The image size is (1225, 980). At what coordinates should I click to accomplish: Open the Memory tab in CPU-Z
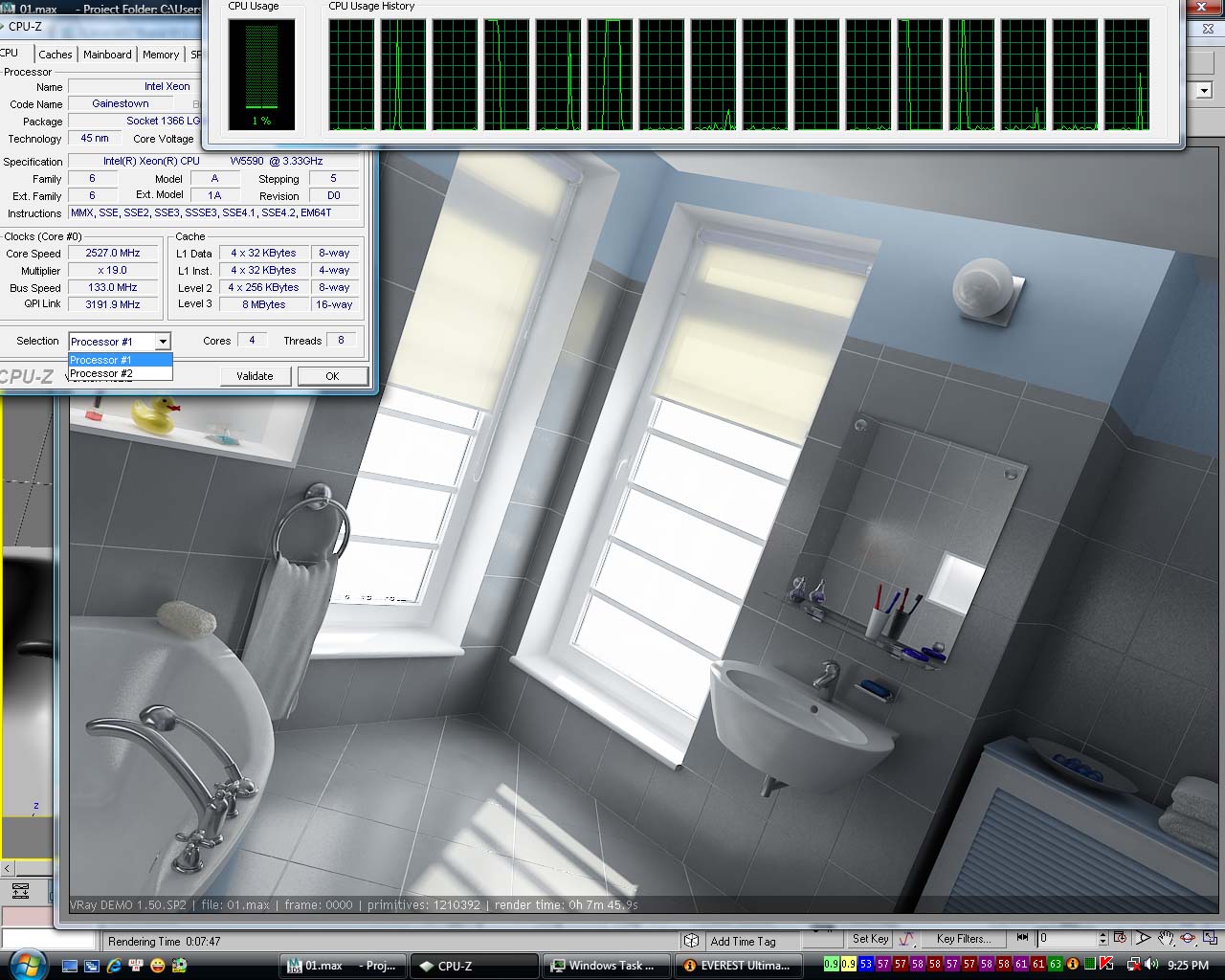(x=161, y=55)
